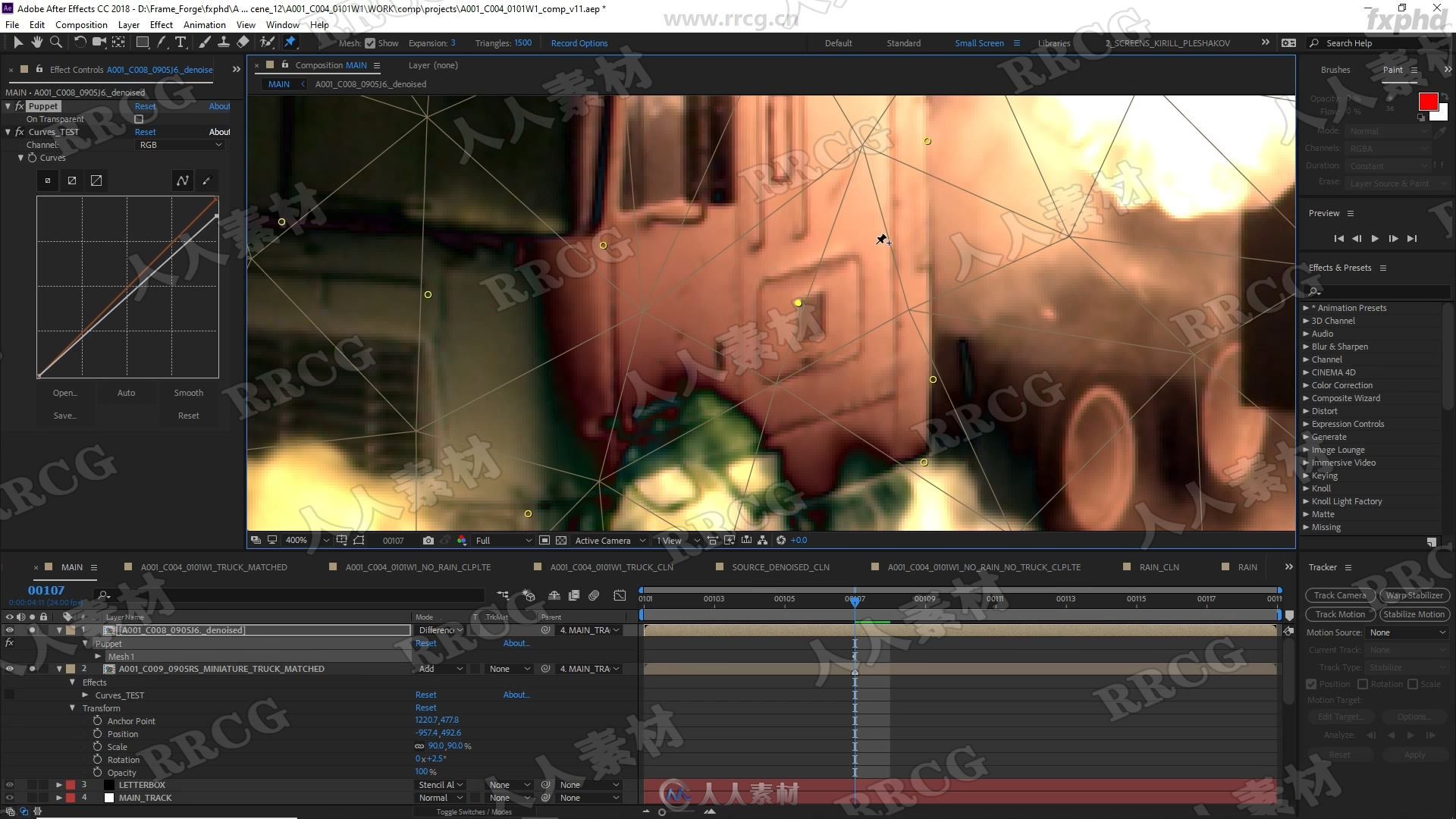Select the Horizontal Type tool
The height and width of the screenshot is (819, 1456).
pos(180,42)
